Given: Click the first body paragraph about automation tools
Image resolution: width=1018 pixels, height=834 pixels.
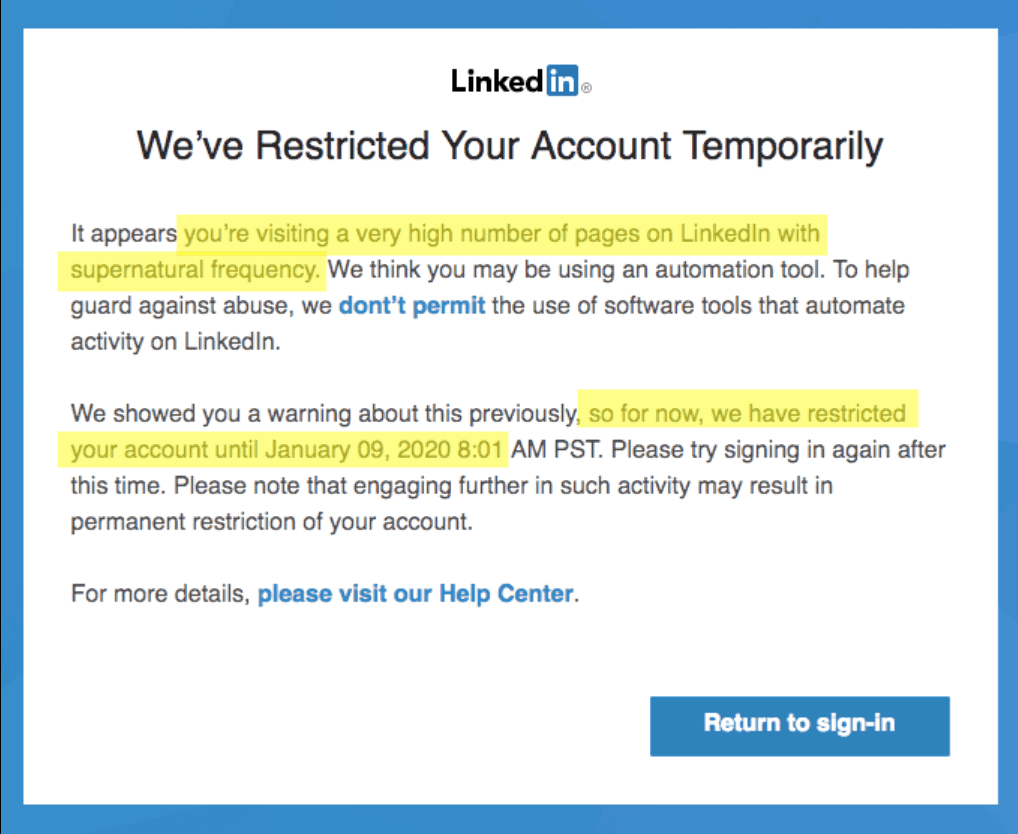Looking at the screenshot, I should pos(490,287).
